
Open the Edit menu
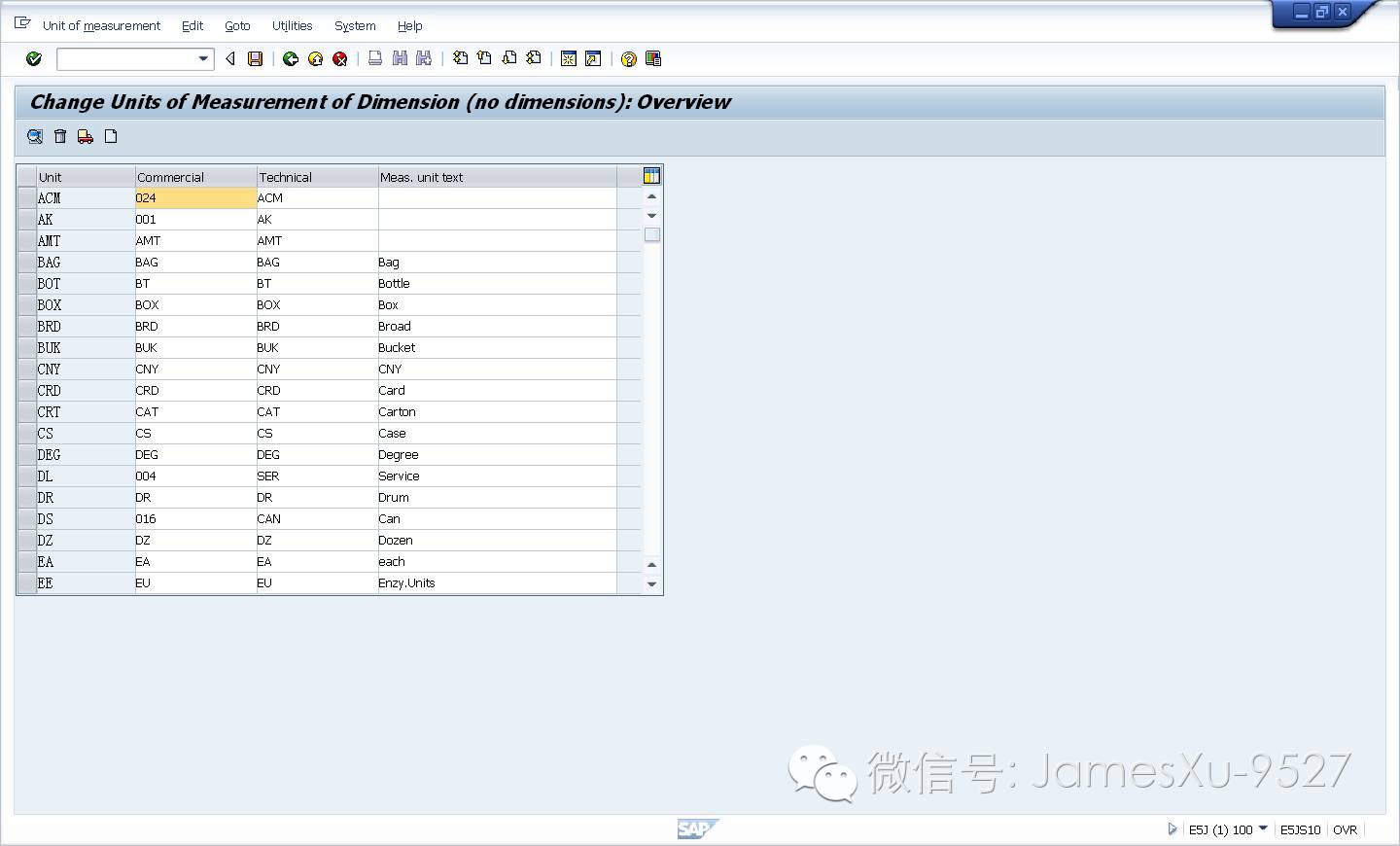click(x=192, y=26)
